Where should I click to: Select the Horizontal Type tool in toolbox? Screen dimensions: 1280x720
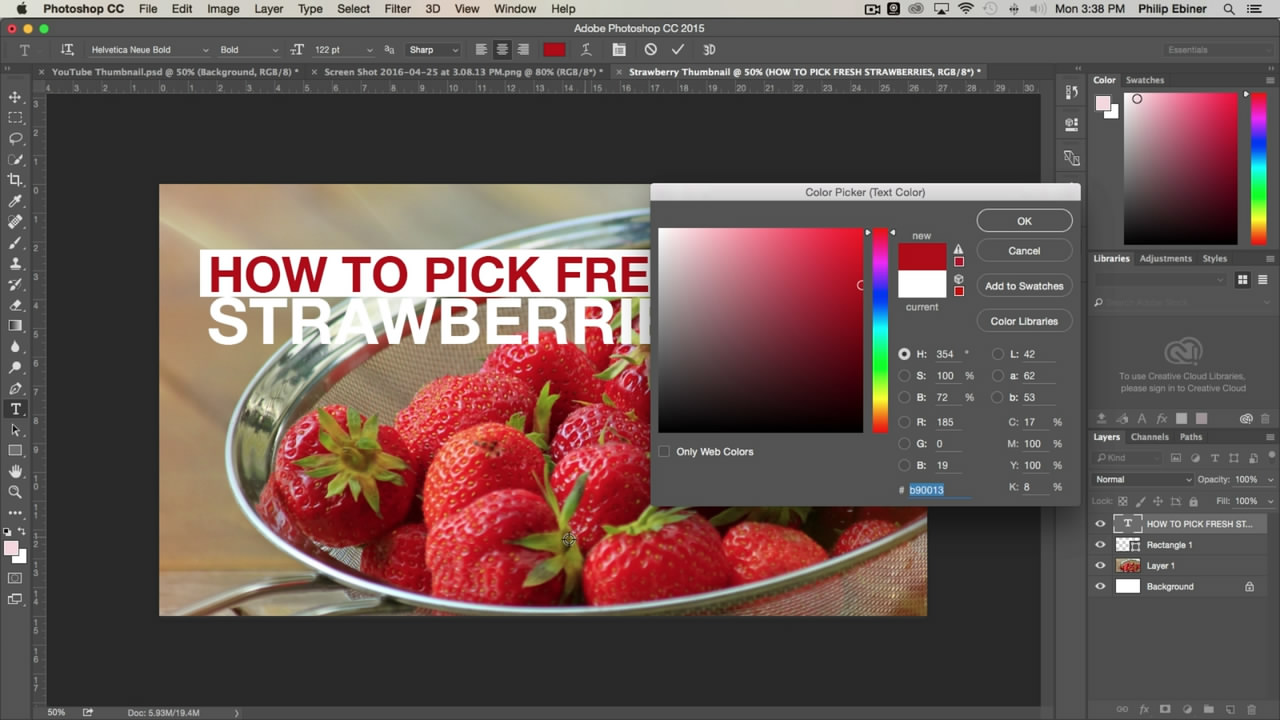click(15, 409)
